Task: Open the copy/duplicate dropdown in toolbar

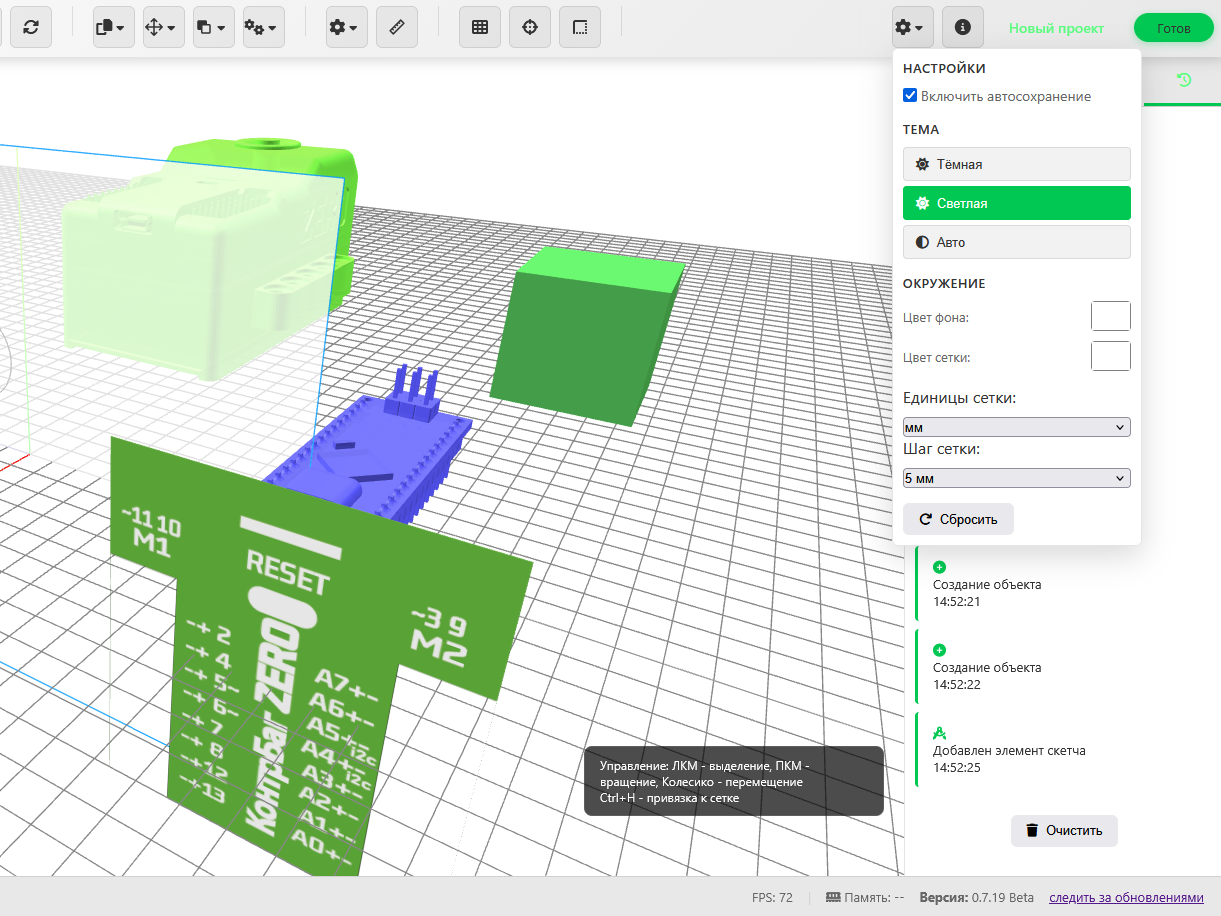Action: click(114, 27)
